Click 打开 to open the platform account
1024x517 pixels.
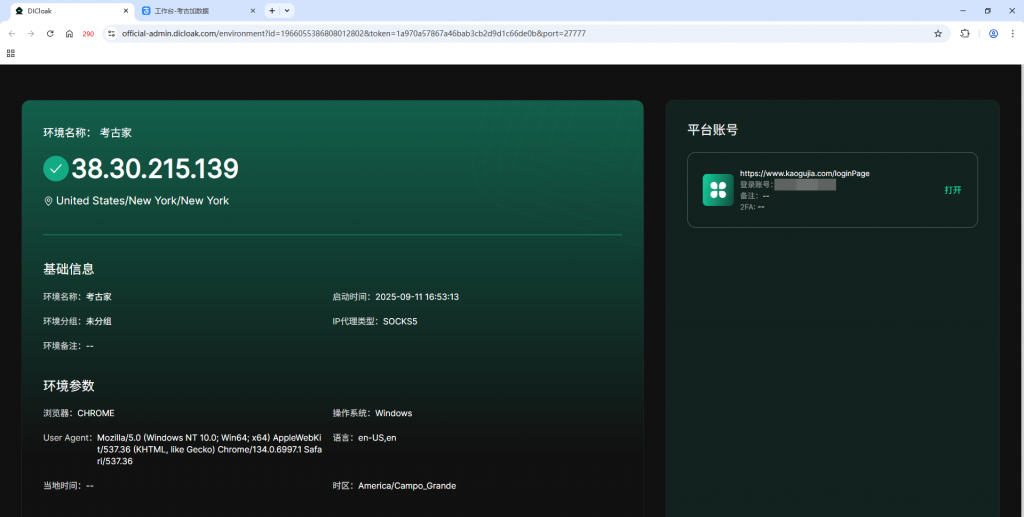(952, 190)
